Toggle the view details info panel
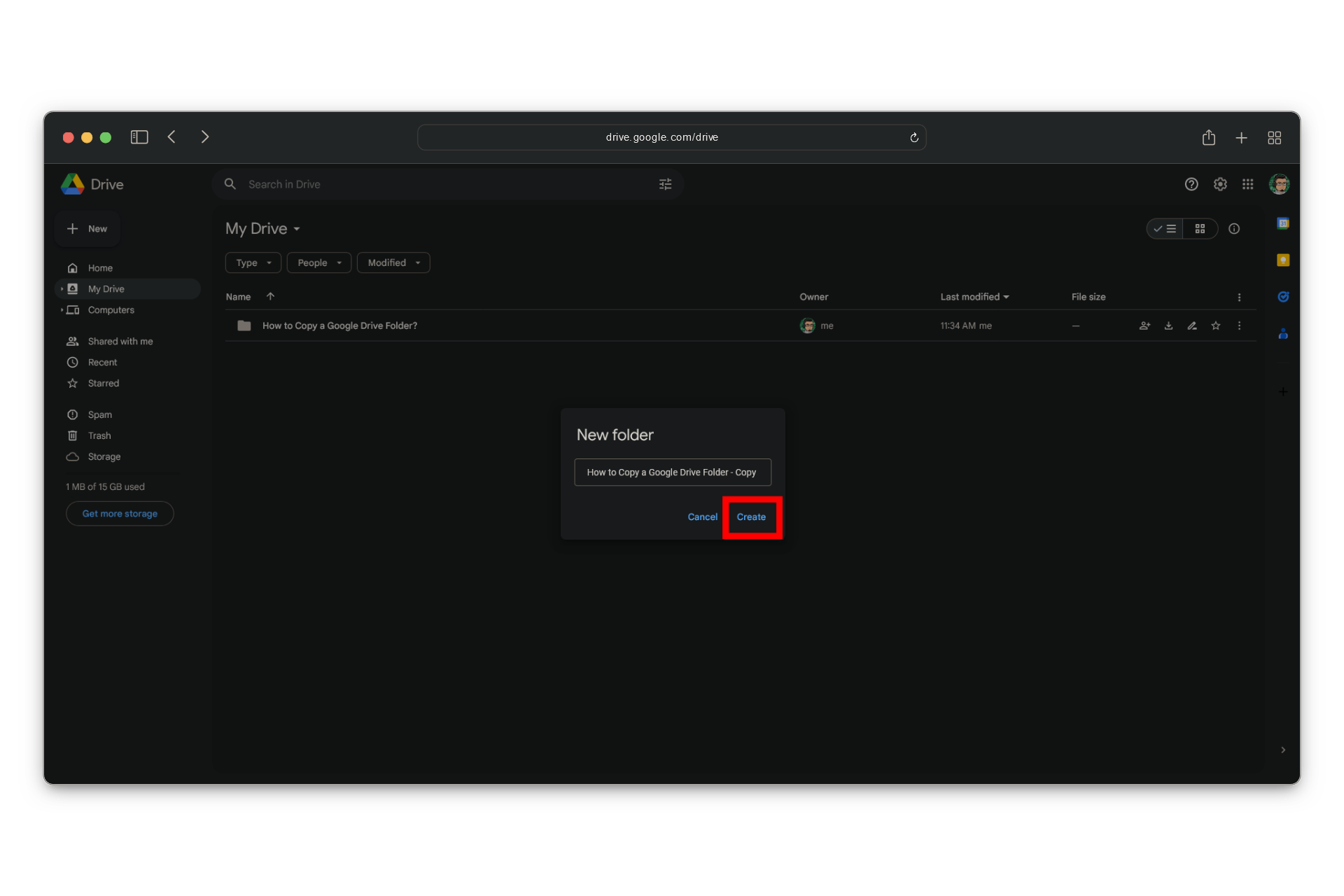Viewport: 1344px width, 896px height. point(1234,229)
